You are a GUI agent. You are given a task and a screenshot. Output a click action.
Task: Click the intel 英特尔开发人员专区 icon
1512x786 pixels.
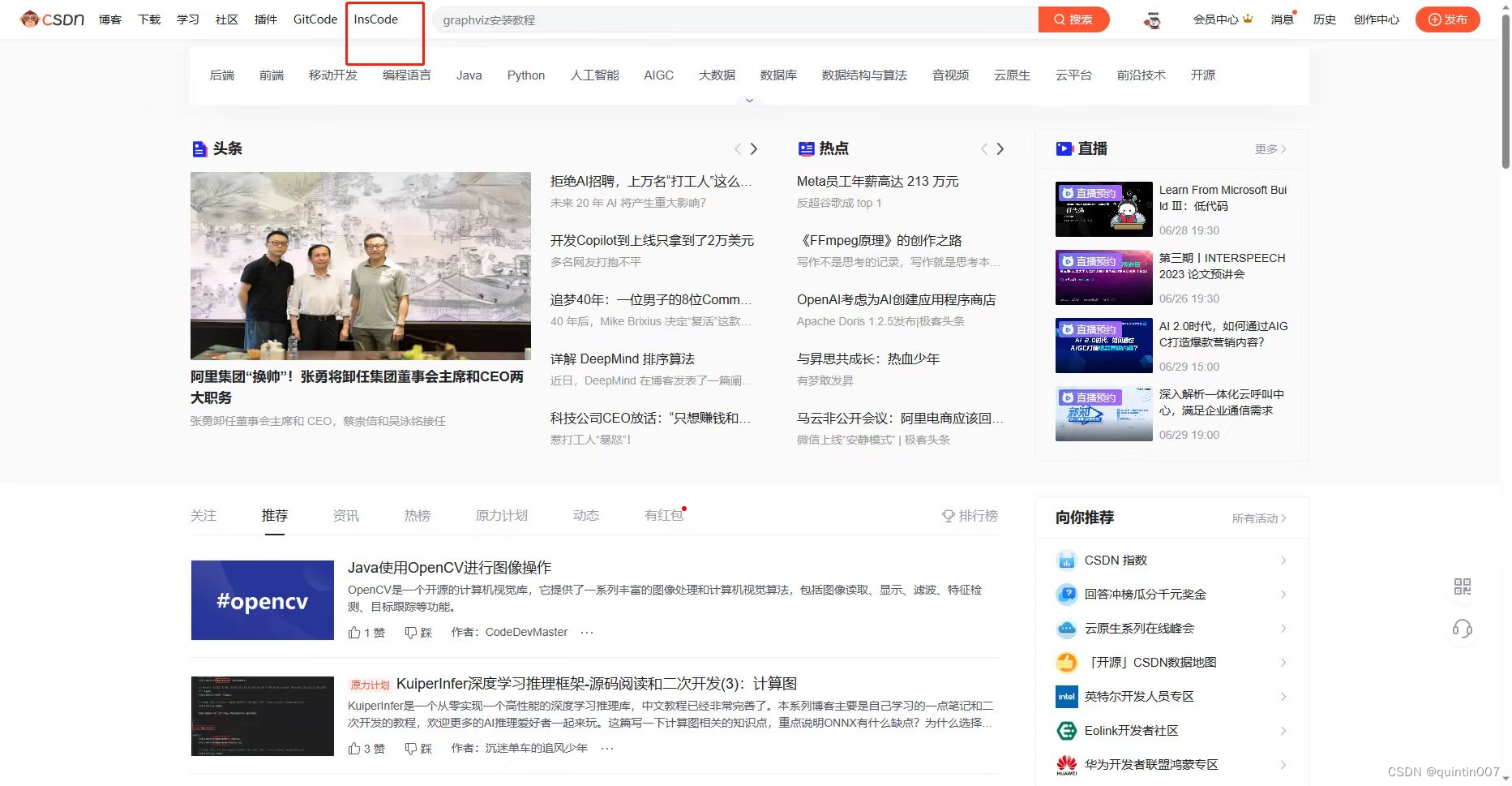pyautogui.click(x=1066, y=697)
